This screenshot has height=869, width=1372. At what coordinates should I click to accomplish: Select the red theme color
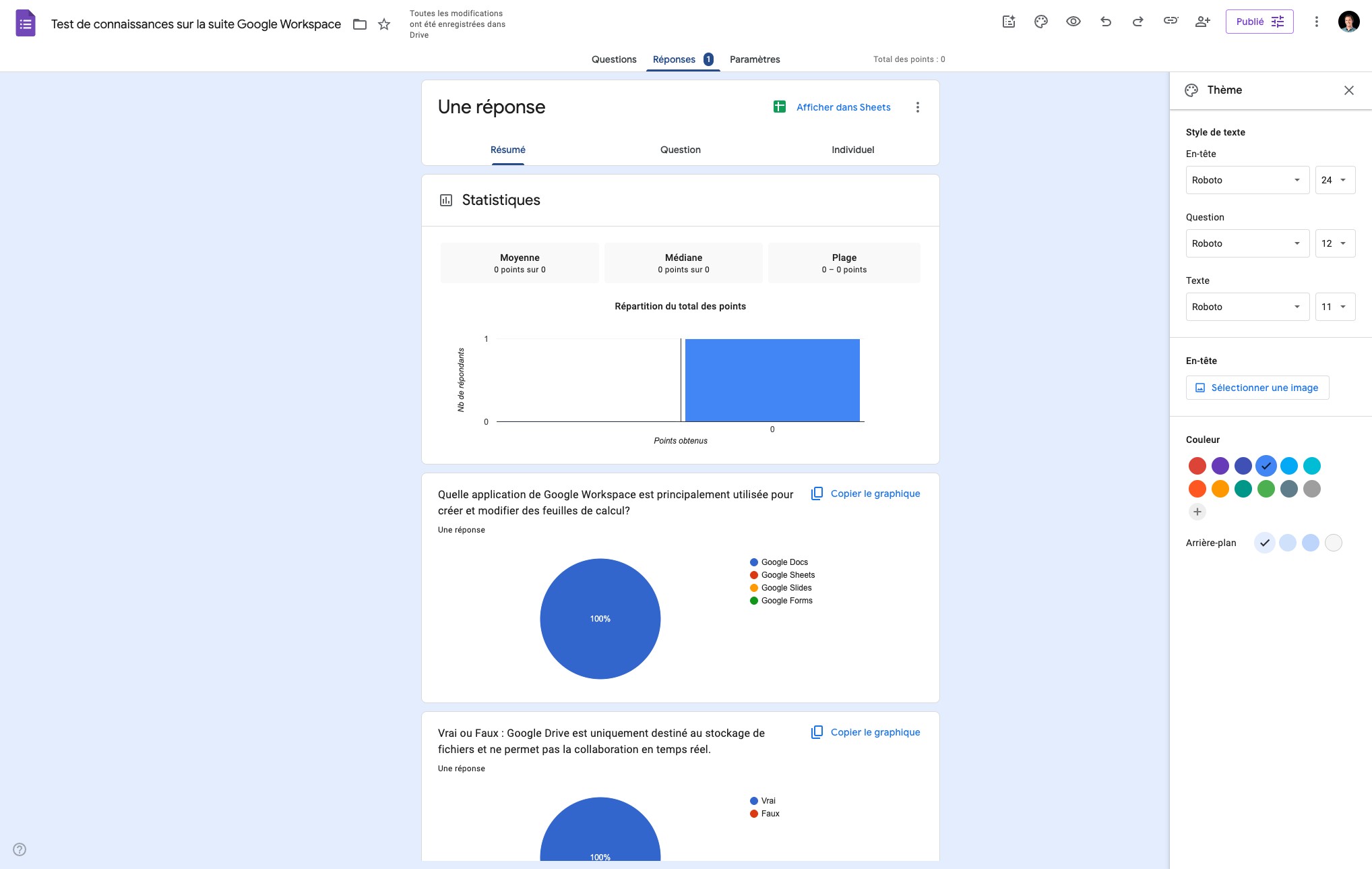[x=1197, y=466]
